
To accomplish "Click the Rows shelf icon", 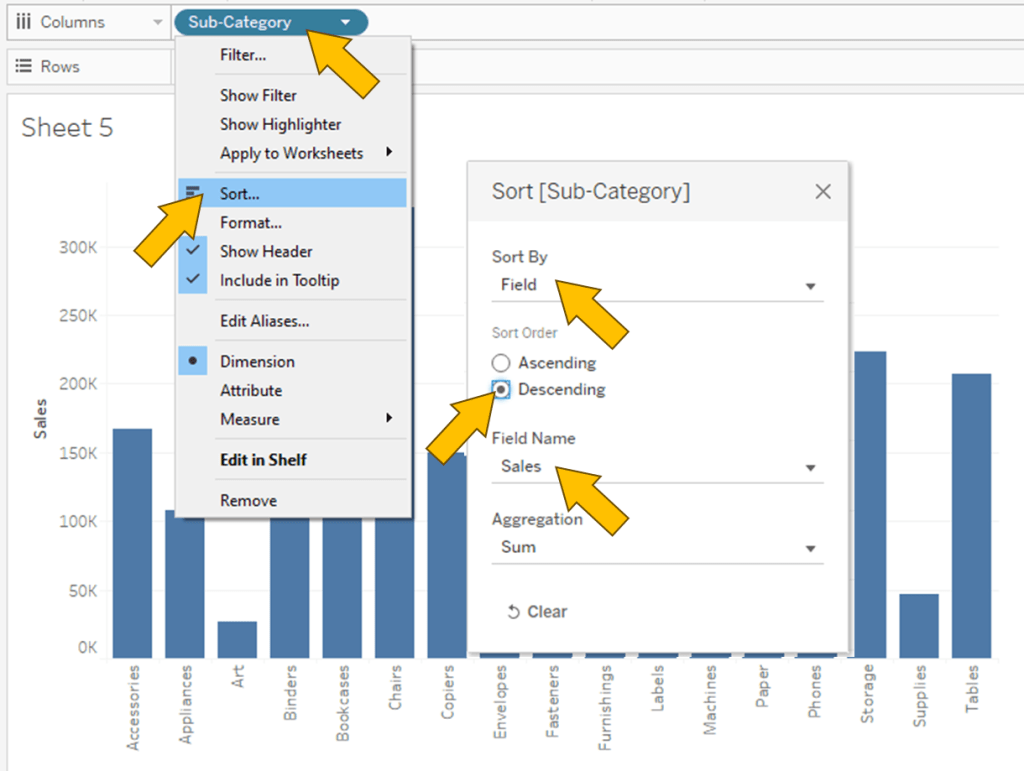I will coord(23,66).
